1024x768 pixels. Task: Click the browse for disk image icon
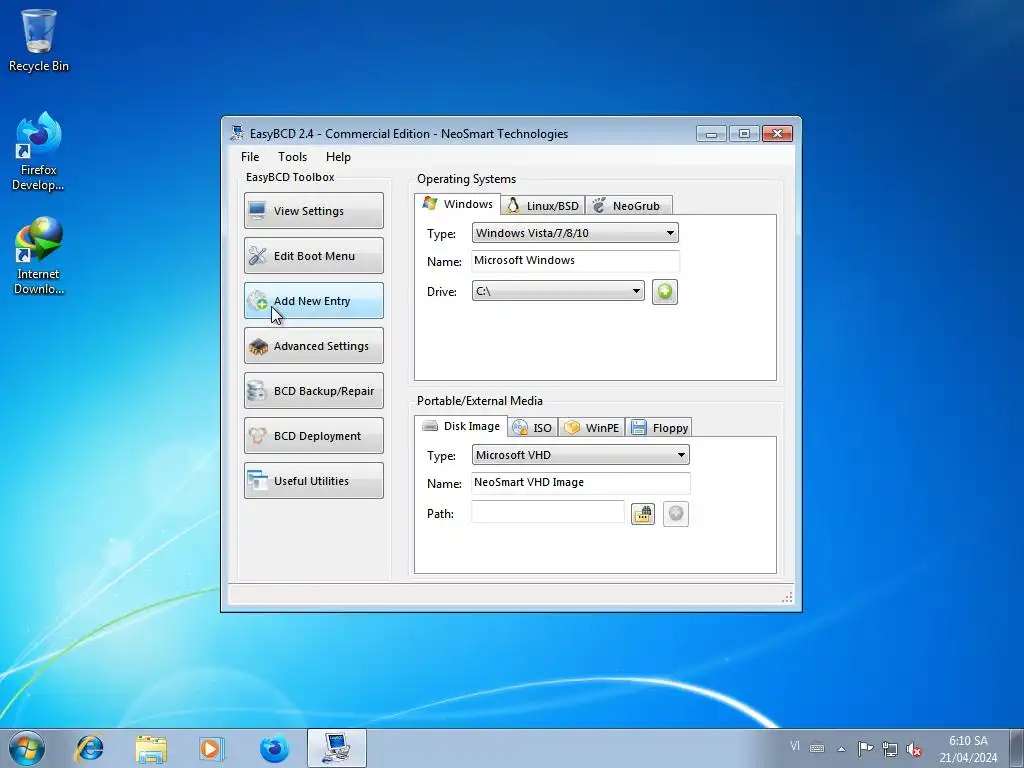point(643,514)
